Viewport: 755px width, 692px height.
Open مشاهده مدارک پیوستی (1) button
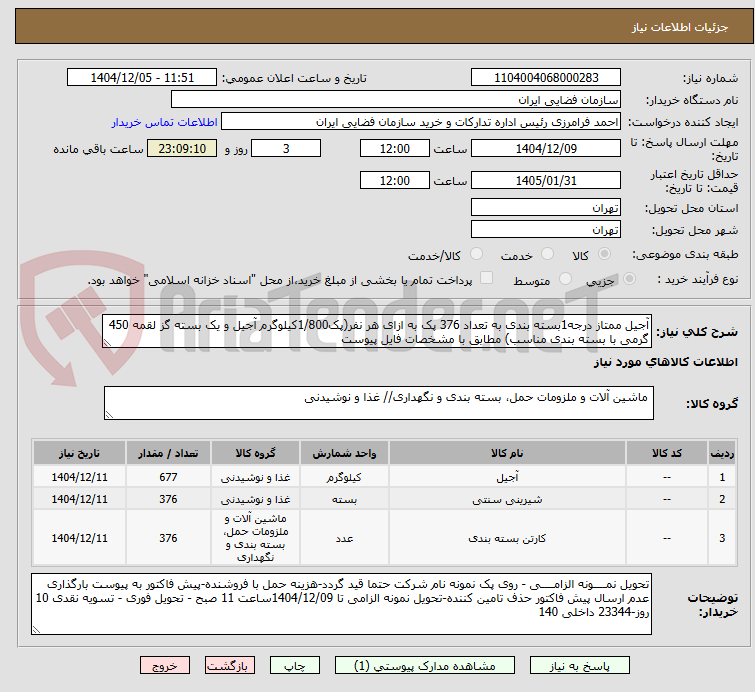[425, 666]
